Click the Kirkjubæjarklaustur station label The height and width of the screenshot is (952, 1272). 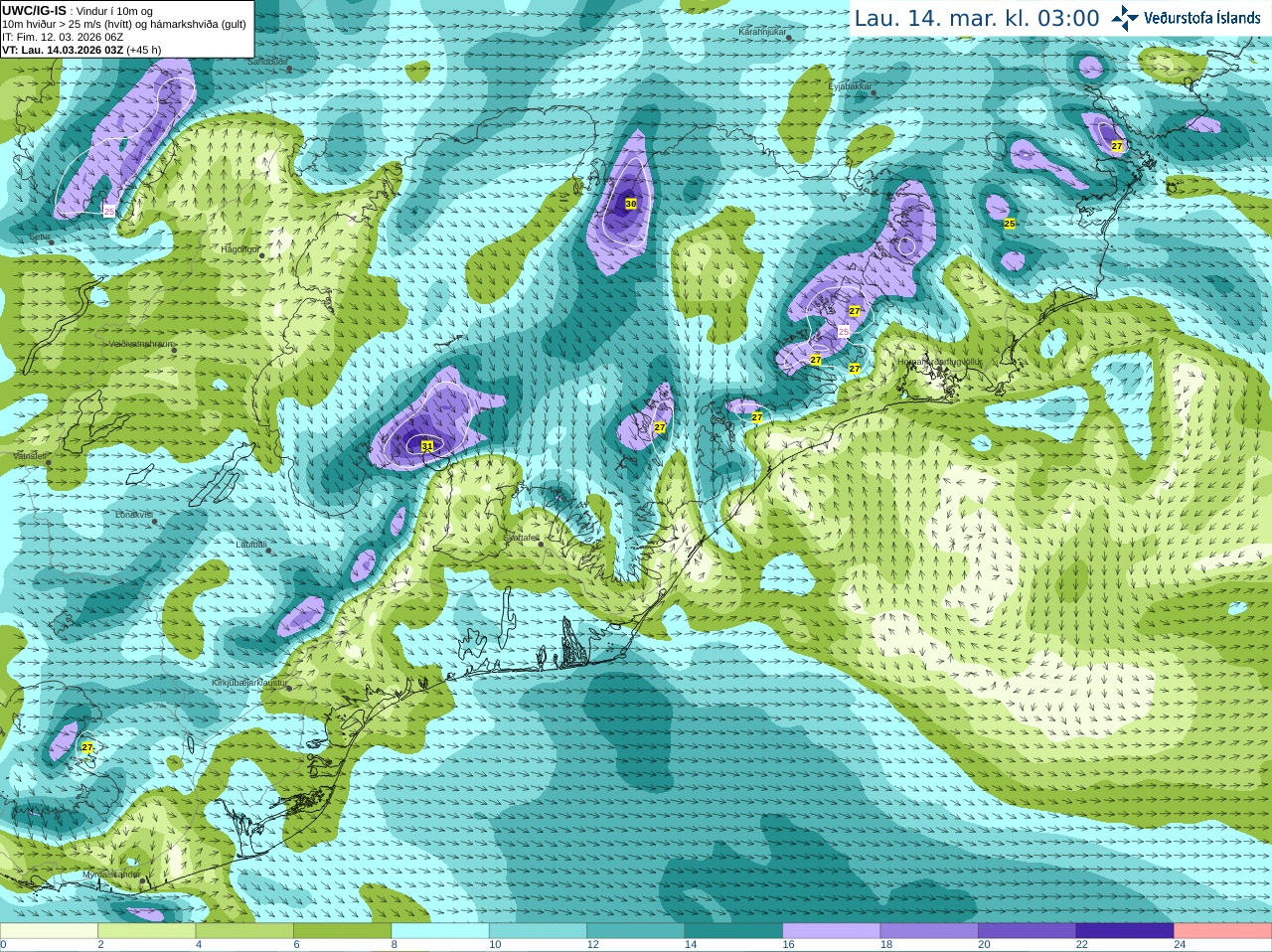pyautogui.click(x=249, y=684)
